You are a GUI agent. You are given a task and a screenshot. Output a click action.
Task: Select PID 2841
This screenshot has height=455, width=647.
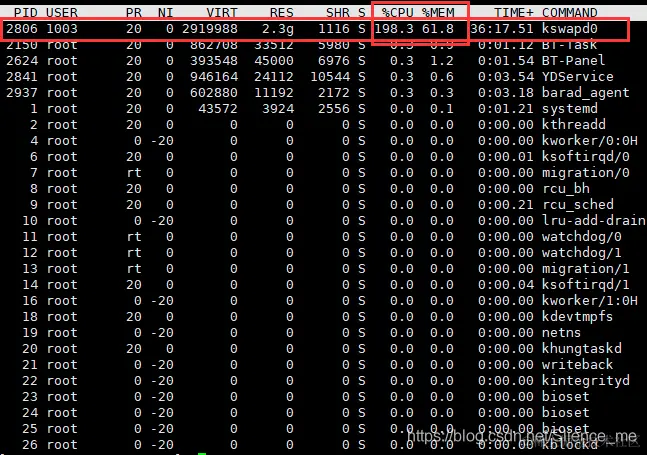click(22, 77)
